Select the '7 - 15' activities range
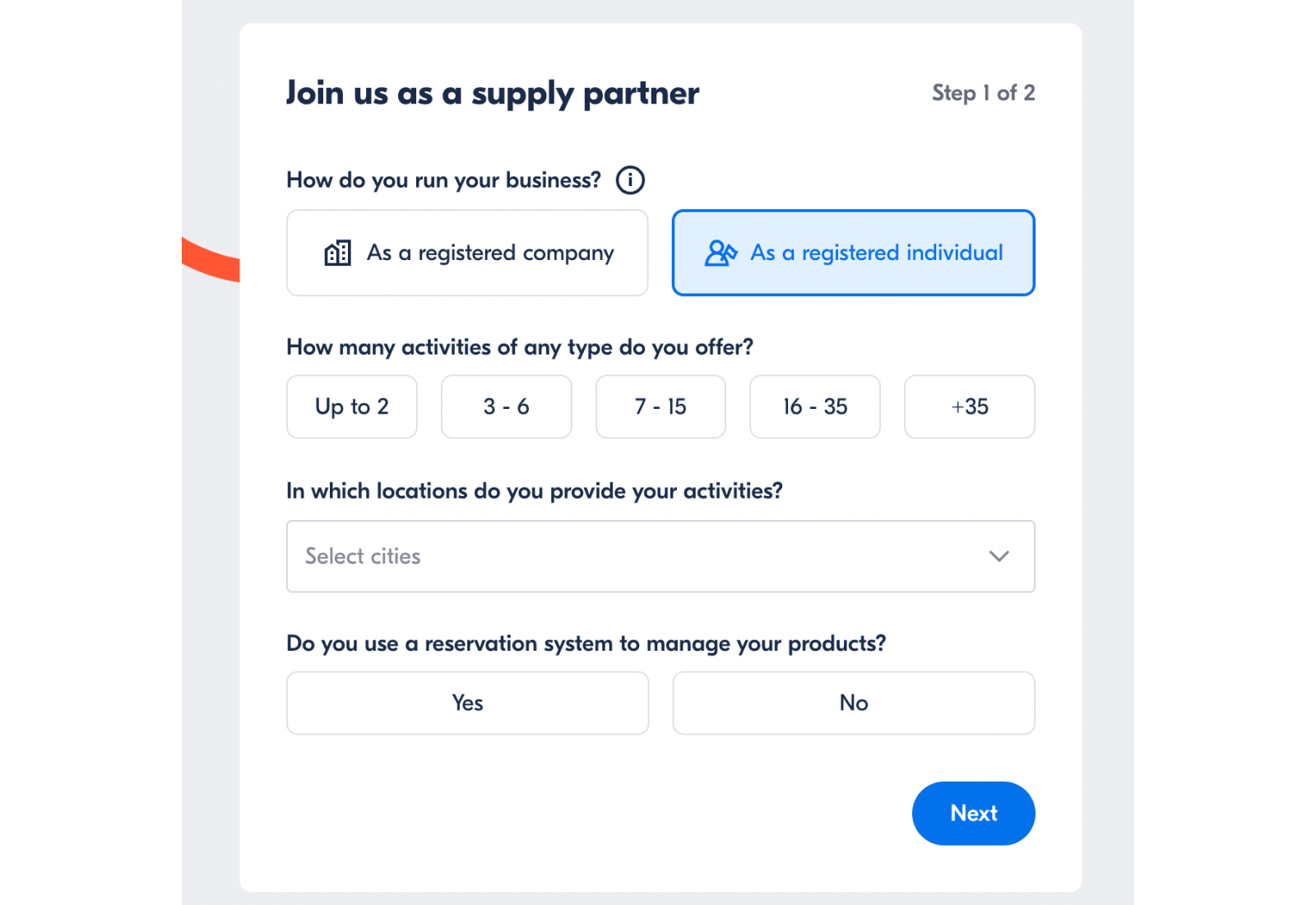Screen dimensions: 1316x905 pyautogui.click(x=660, y=406)
